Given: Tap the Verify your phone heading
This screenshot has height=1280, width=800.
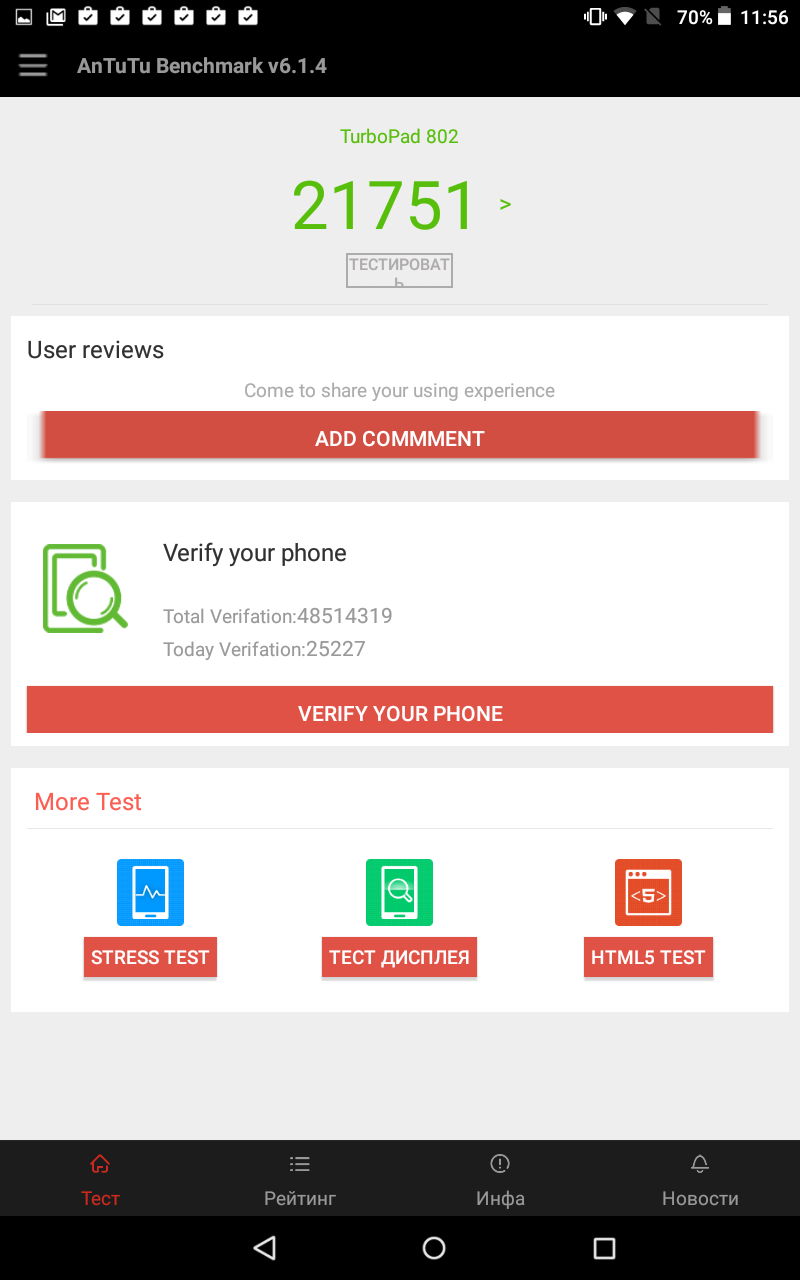Looking at the screenshot, I should coord(255,553).
